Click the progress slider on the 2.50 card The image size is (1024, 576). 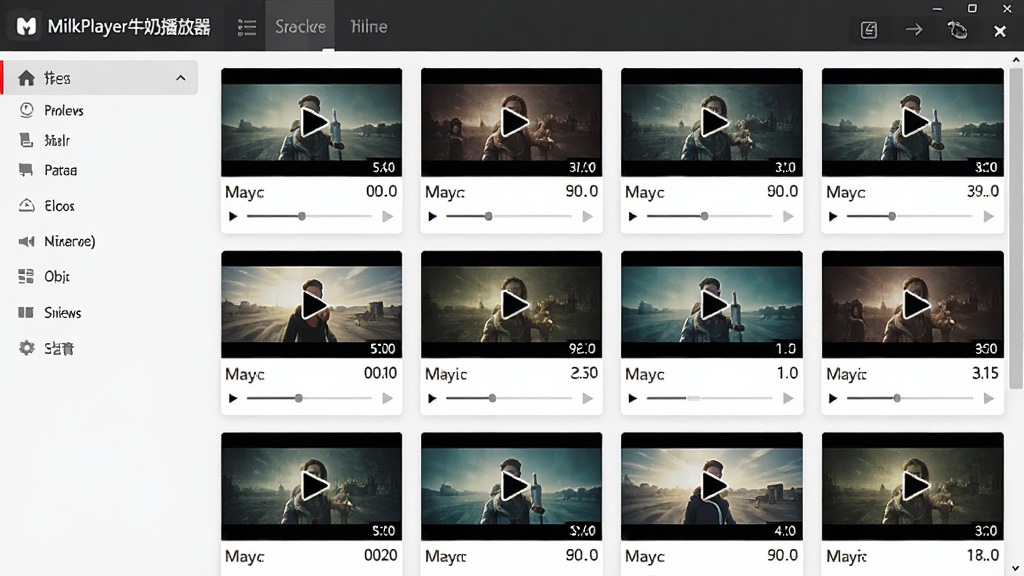(x=509, y=398)
